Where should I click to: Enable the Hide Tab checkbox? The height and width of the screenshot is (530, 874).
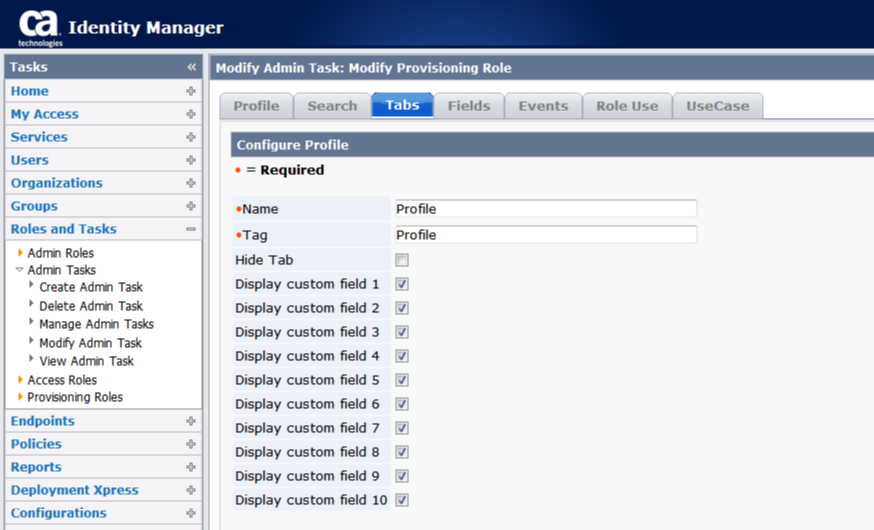402,260
